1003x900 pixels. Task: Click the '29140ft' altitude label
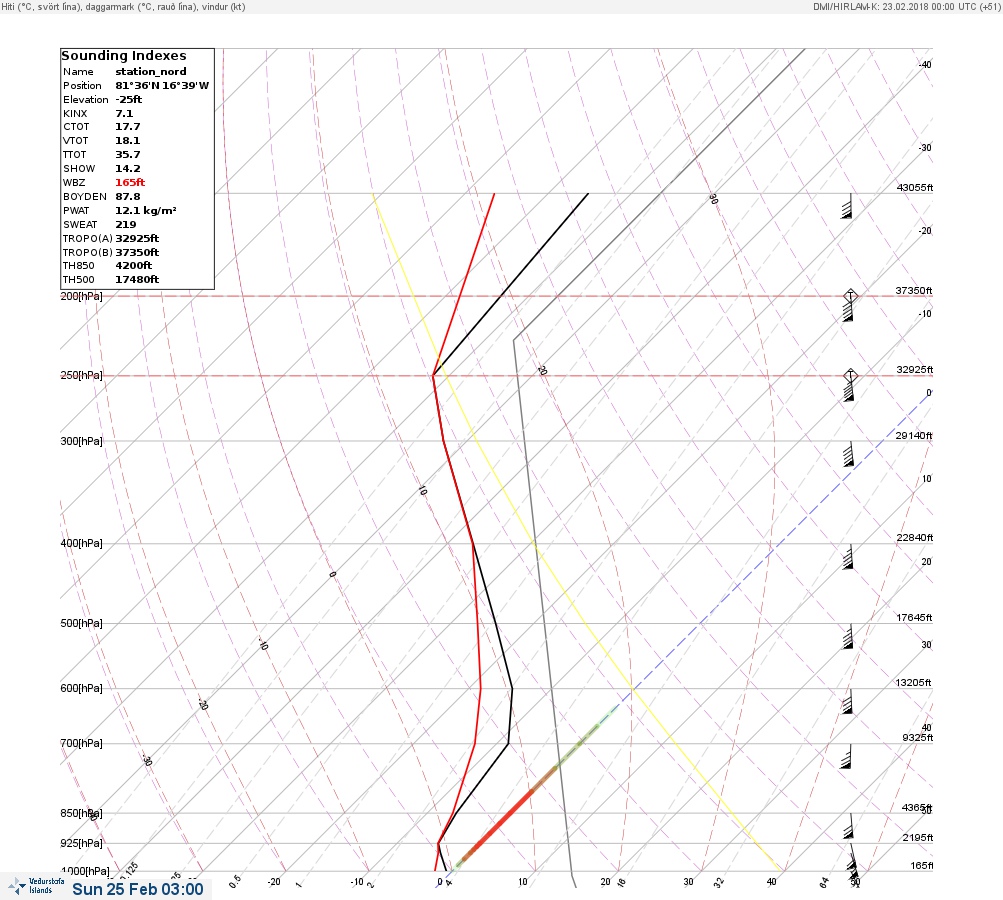pyautogui.click(x=914, y=436)
